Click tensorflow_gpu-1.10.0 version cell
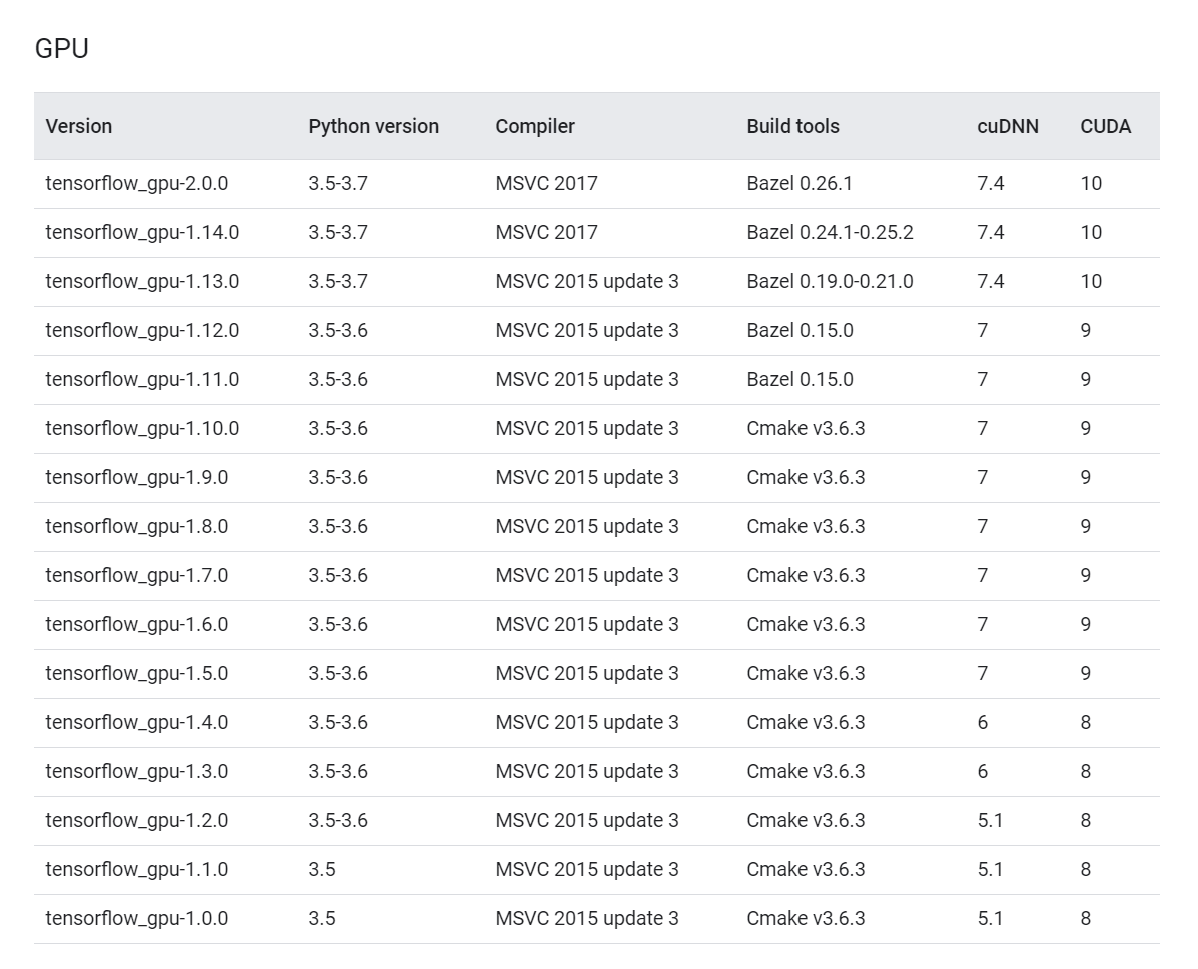 click(142, 428)
